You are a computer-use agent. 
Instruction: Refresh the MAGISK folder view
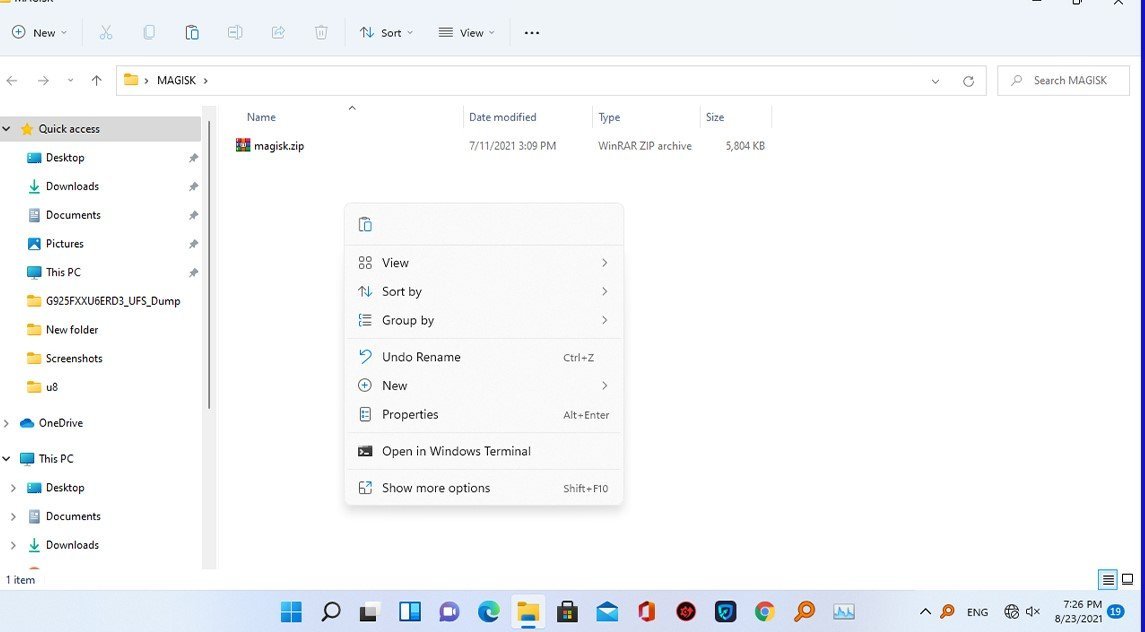968,81
